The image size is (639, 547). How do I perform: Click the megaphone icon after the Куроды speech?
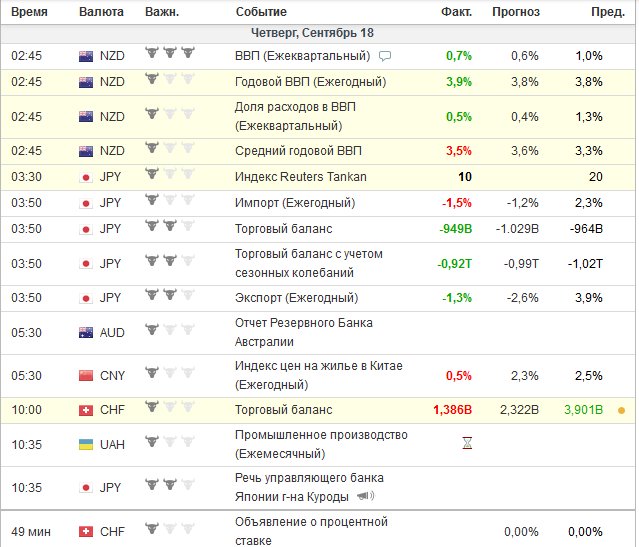pos(365,496)
